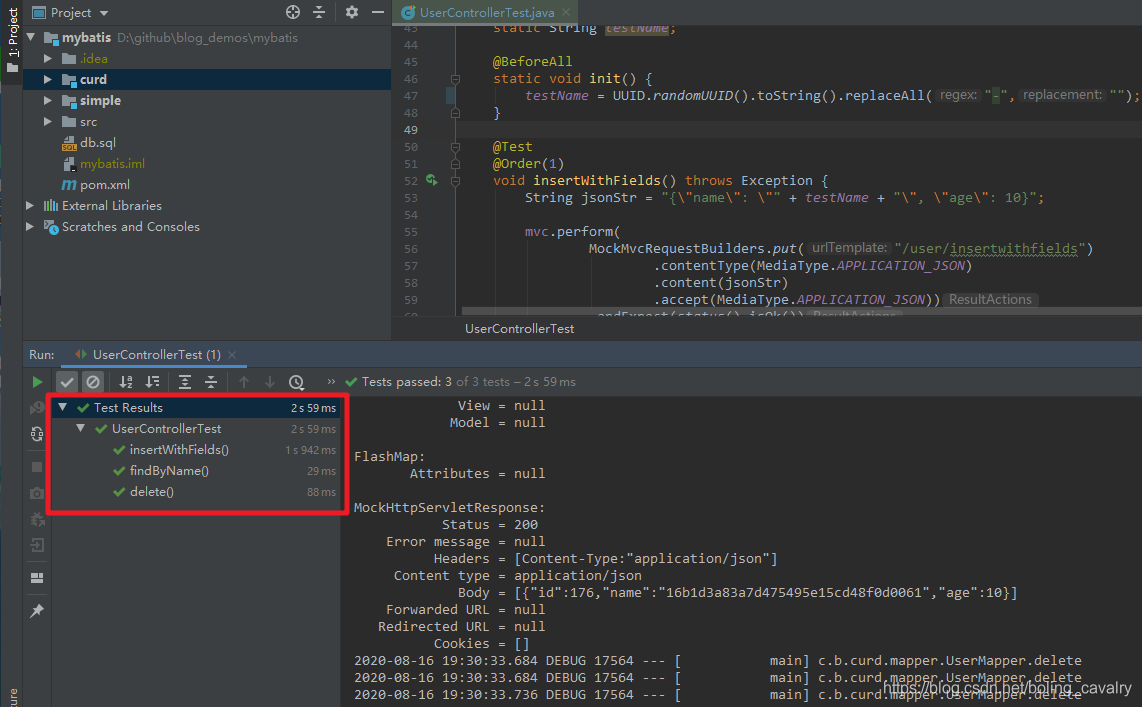Click the attach debugger bug icon
Viewport: 1142px width, 707px height.
point(37,519)
